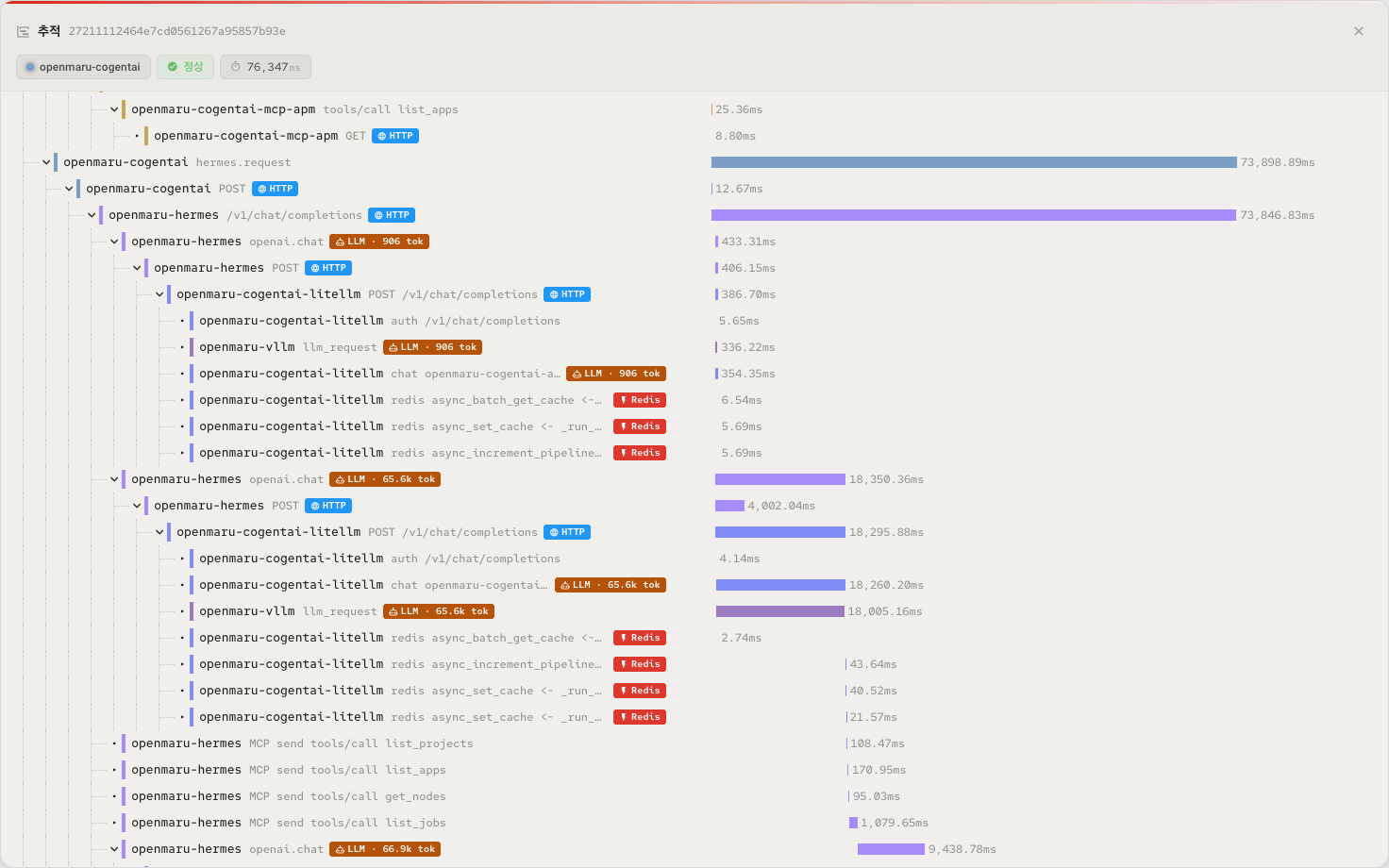The image size is (1389, 868).
Task: Click Redis badge on 40.52ms async_set_cache row
Action: (x=640, y=691)
